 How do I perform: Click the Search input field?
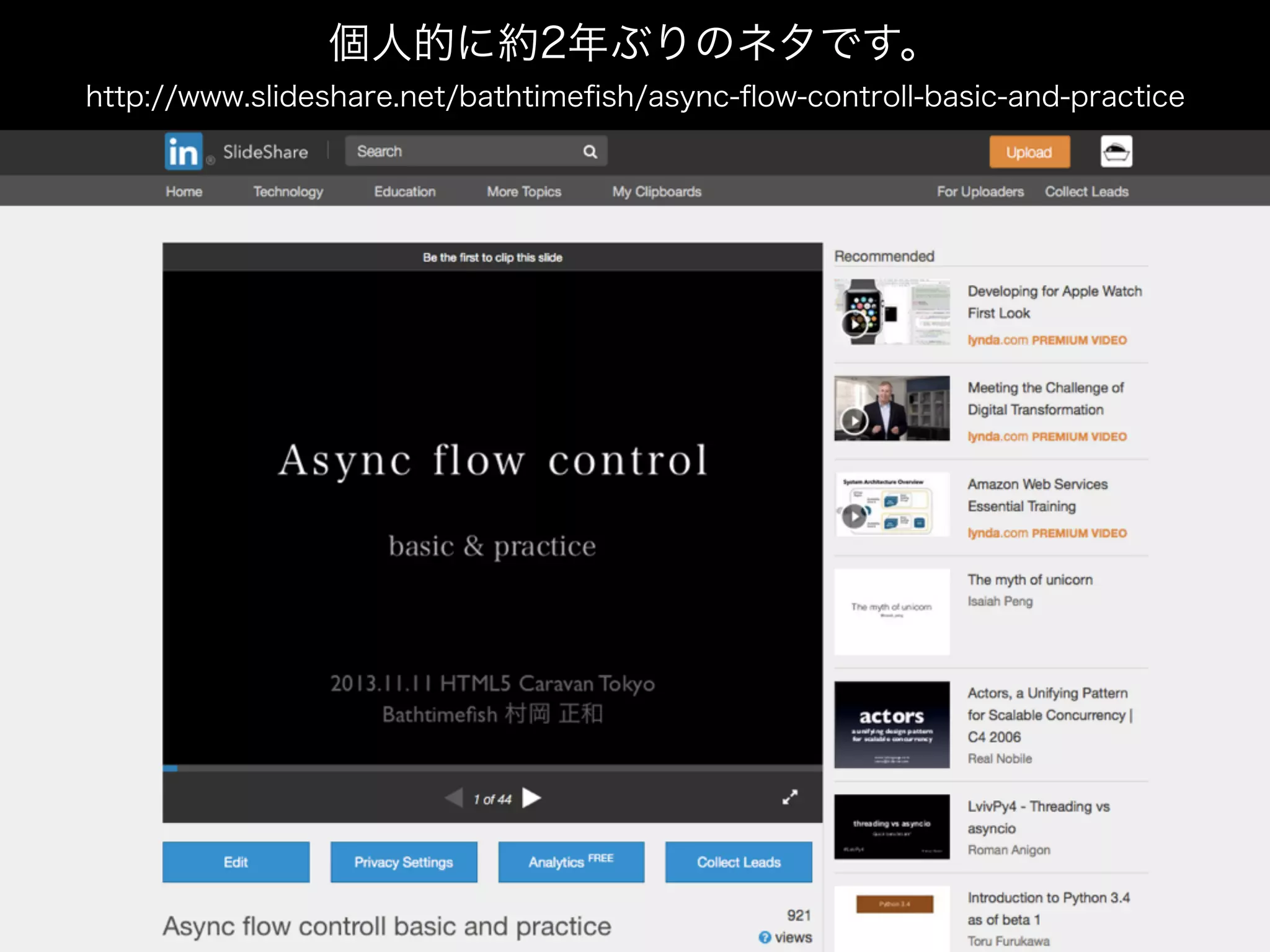coord(476,151)
